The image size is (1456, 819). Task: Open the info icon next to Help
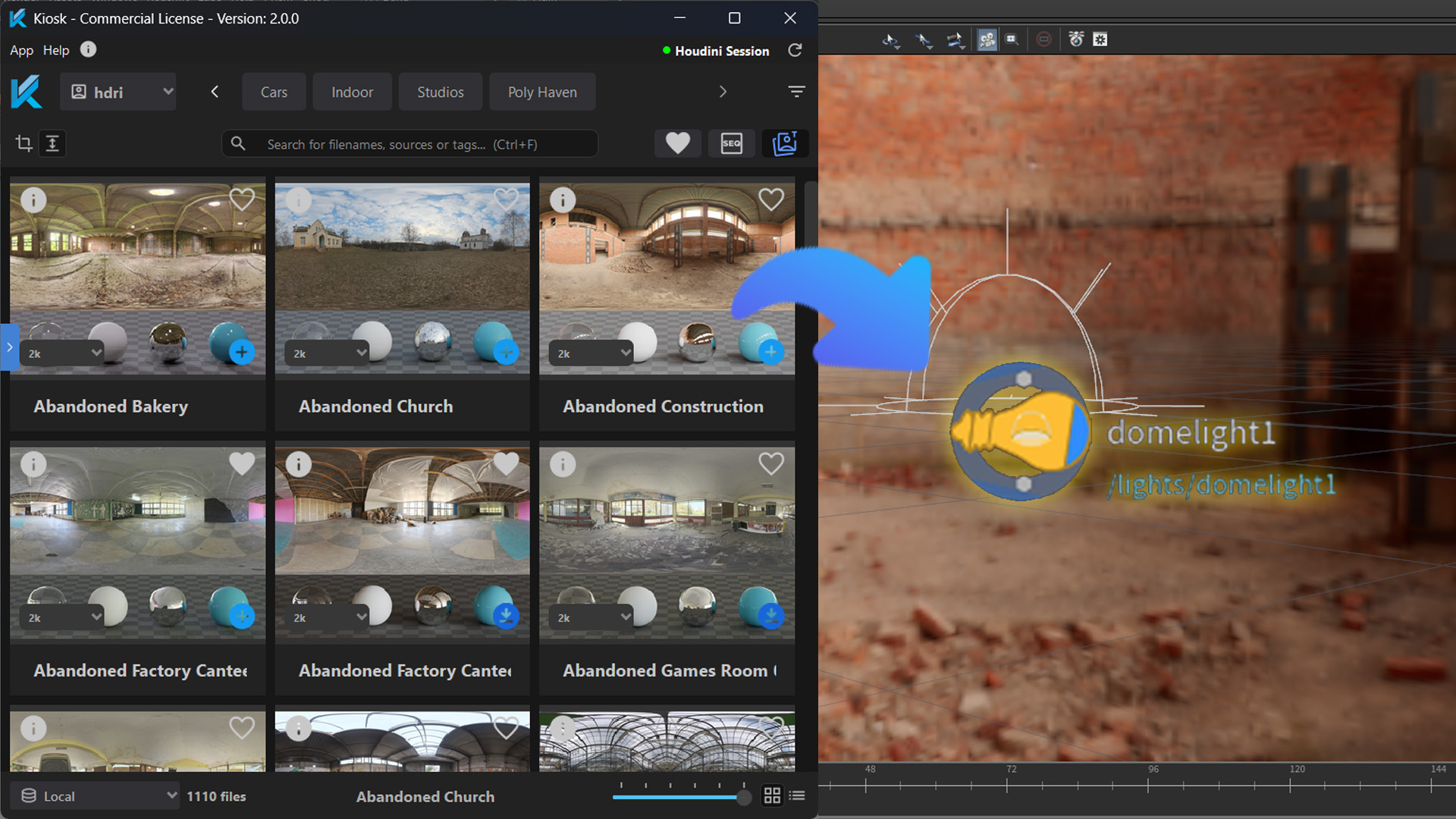(x=88, y=49)
